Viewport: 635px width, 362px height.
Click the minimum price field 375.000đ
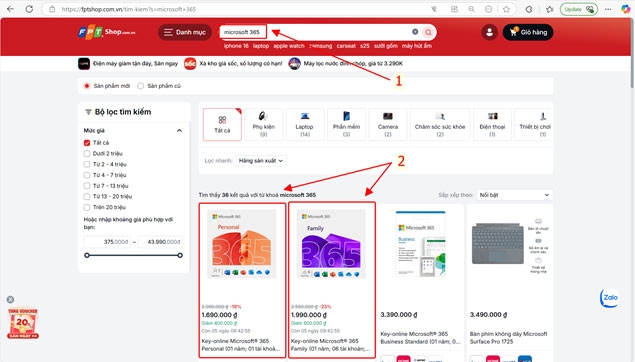pyautogui.click(x=107, y=242)
